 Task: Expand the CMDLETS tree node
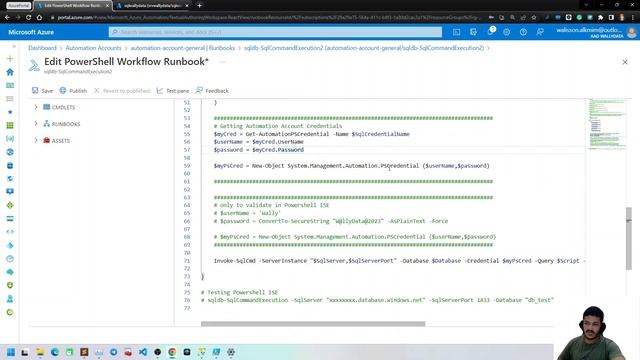coord(36,107)
